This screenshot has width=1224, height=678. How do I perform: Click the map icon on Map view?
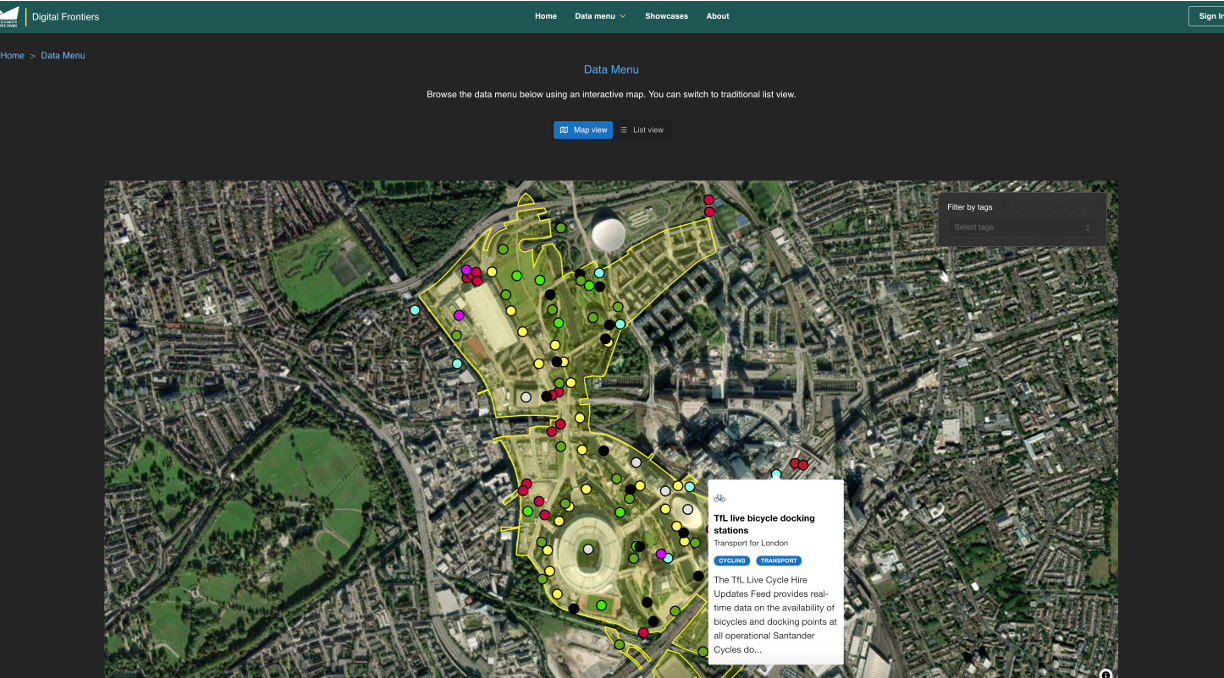coord(564,130)
